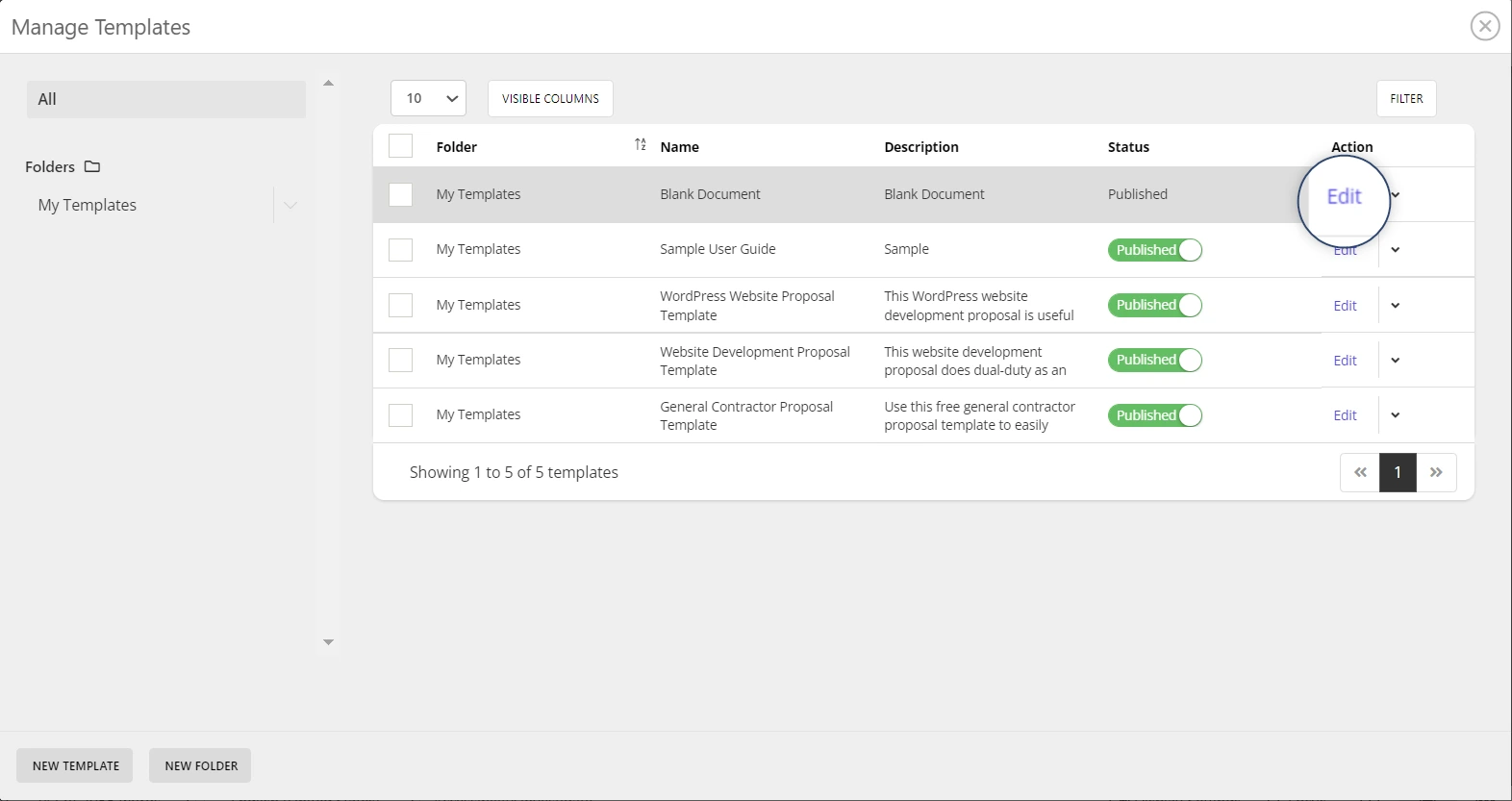Screen dimensions: 1512x801
Task: Close the Manage Templates dialog
Action: coord(1485,26)
